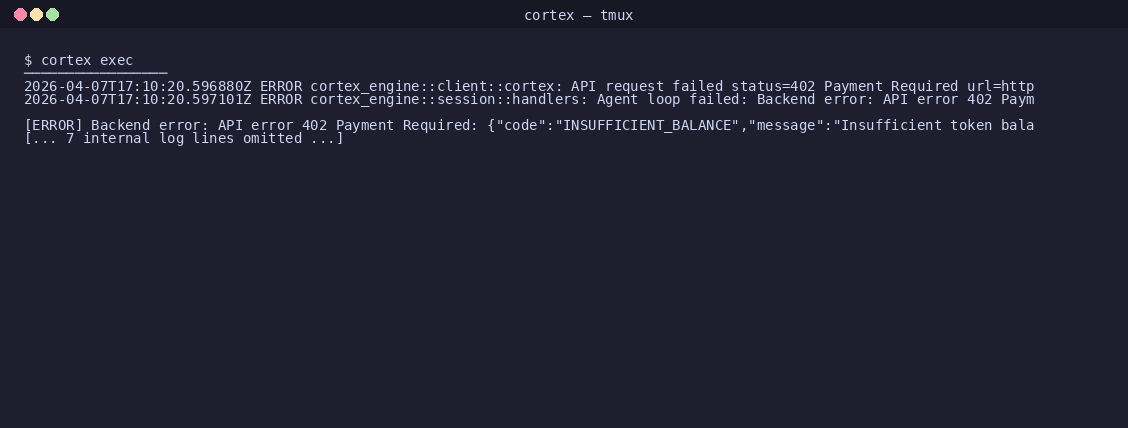1128x428 pixels.
Task: Click the empty terminal area below the output
Action: [x=564, y=288]
